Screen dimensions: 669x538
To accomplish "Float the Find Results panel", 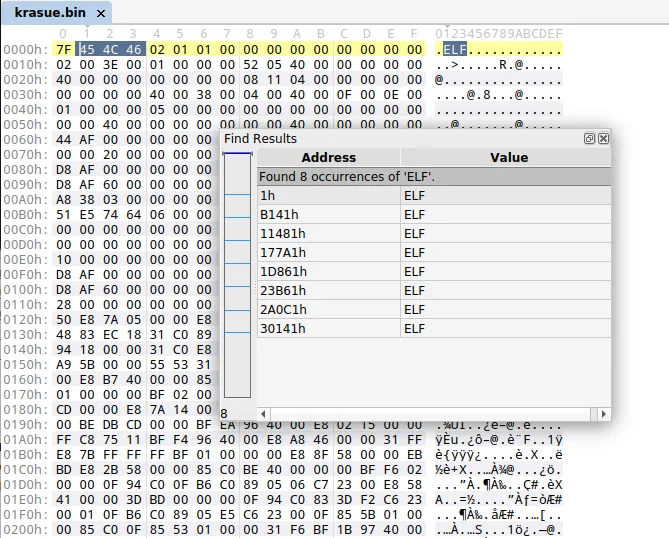I will click(x=589, y=138).
